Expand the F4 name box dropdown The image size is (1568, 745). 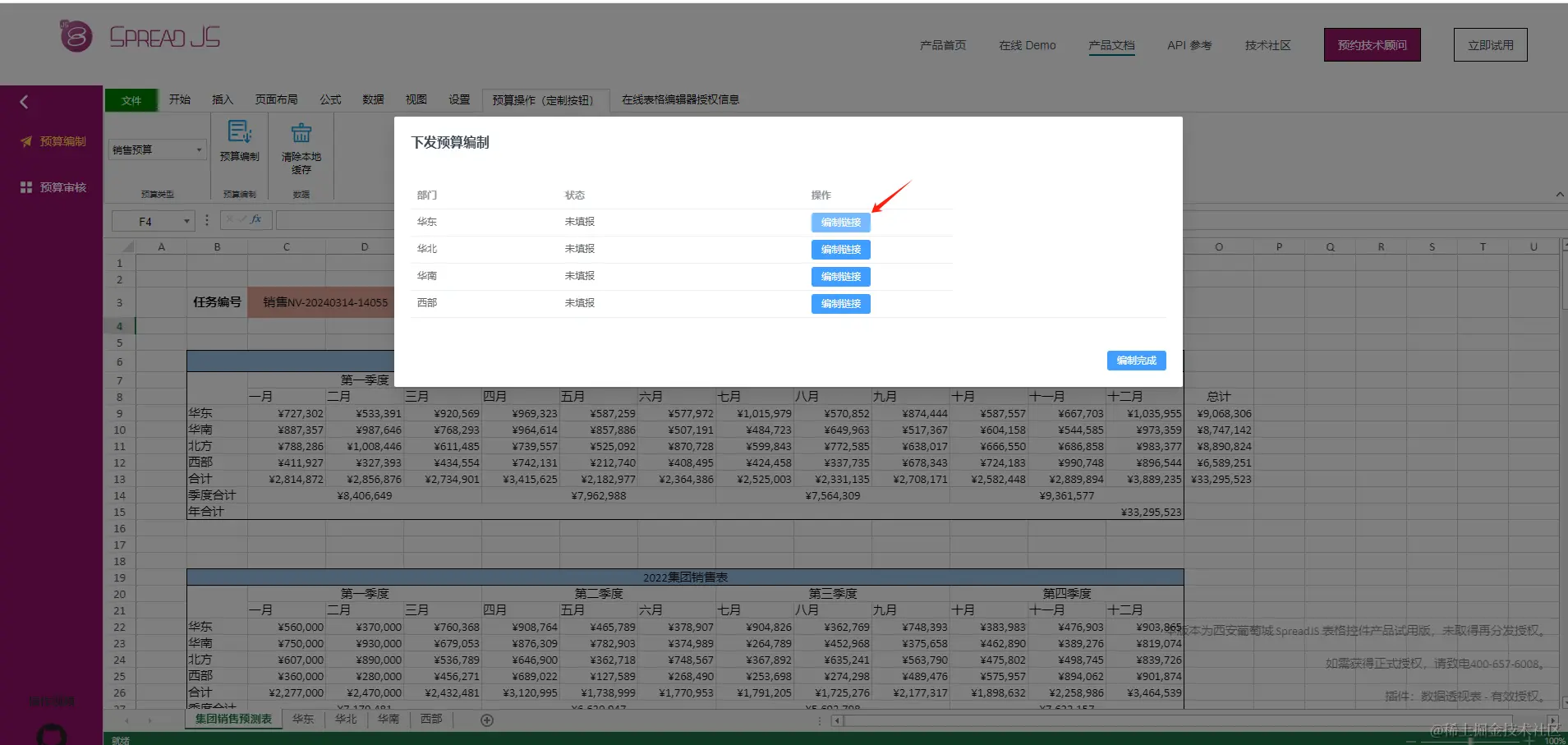click(x=187, y=221)
